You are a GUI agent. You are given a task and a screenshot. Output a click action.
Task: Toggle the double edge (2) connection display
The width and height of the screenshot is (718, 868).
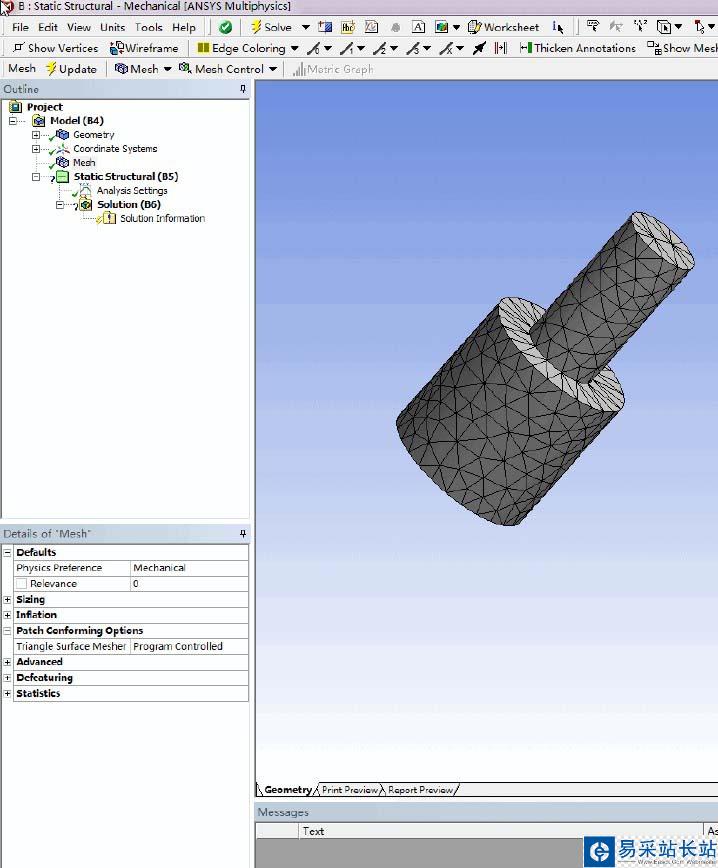(x=380, y=49)
